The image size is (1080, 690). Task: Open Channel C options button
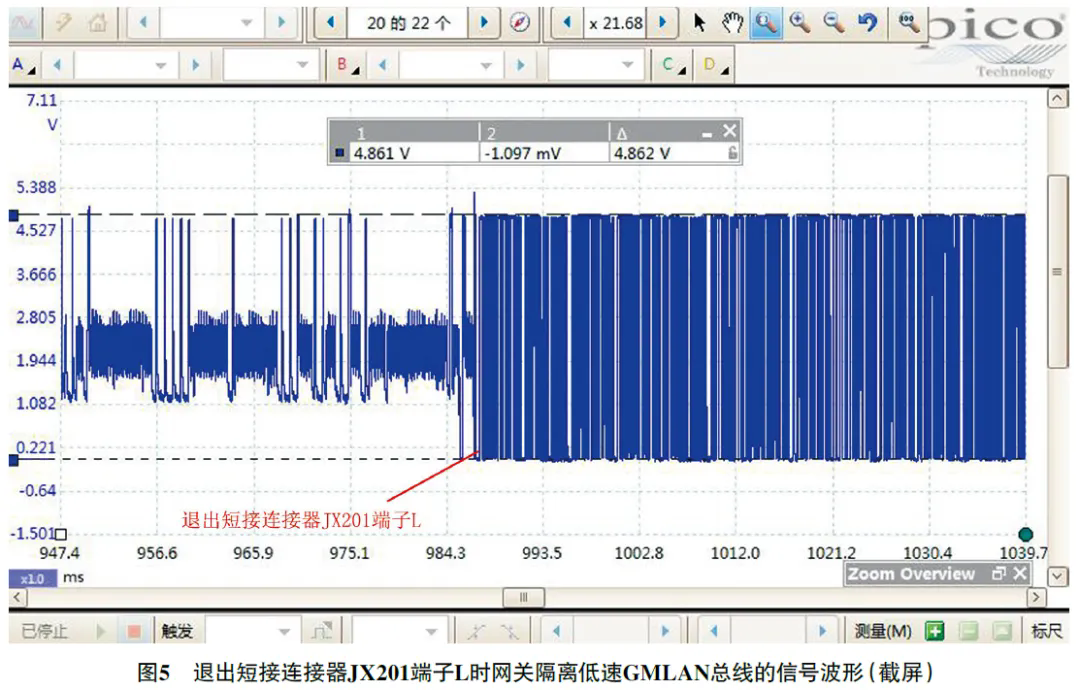pyautogui.click(x=673, y=65)
